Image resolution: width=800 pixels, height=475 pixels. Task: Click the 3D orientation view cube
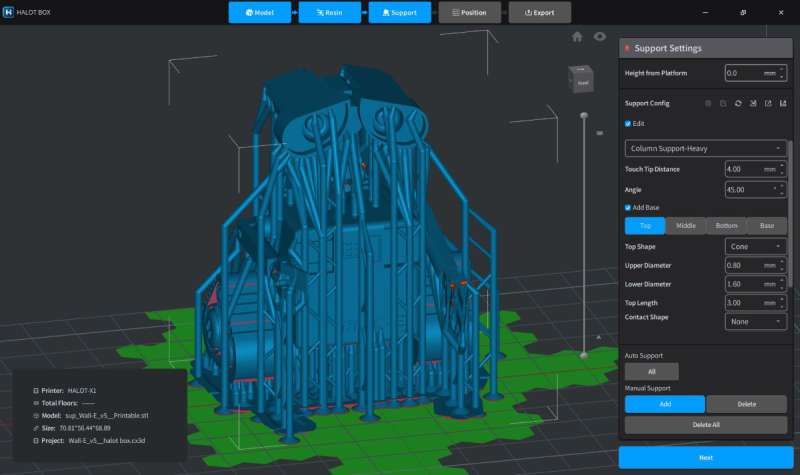581,79
